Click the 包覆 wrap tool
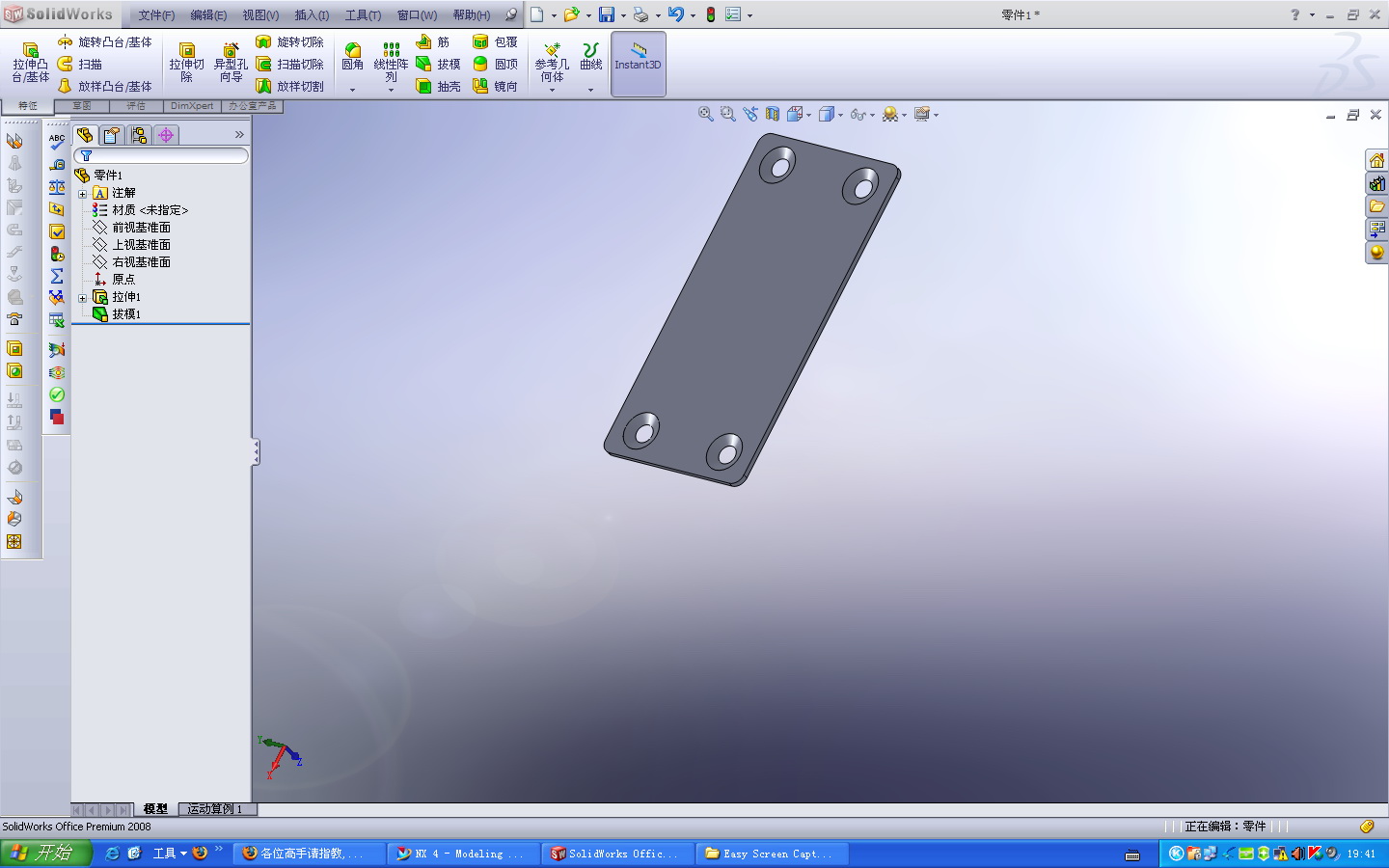The image size is (1389, 868). click(495, 42)
